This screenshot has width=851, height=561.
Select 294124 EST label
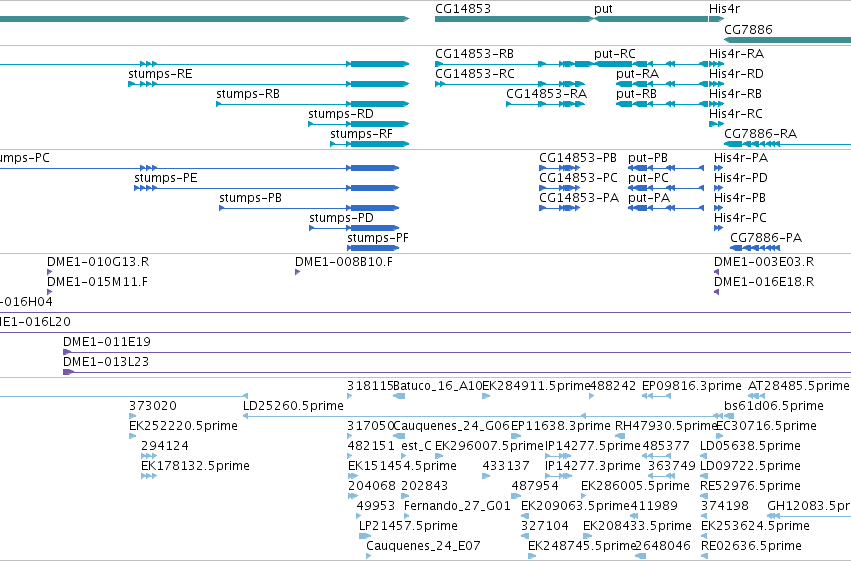click(164, 446)
